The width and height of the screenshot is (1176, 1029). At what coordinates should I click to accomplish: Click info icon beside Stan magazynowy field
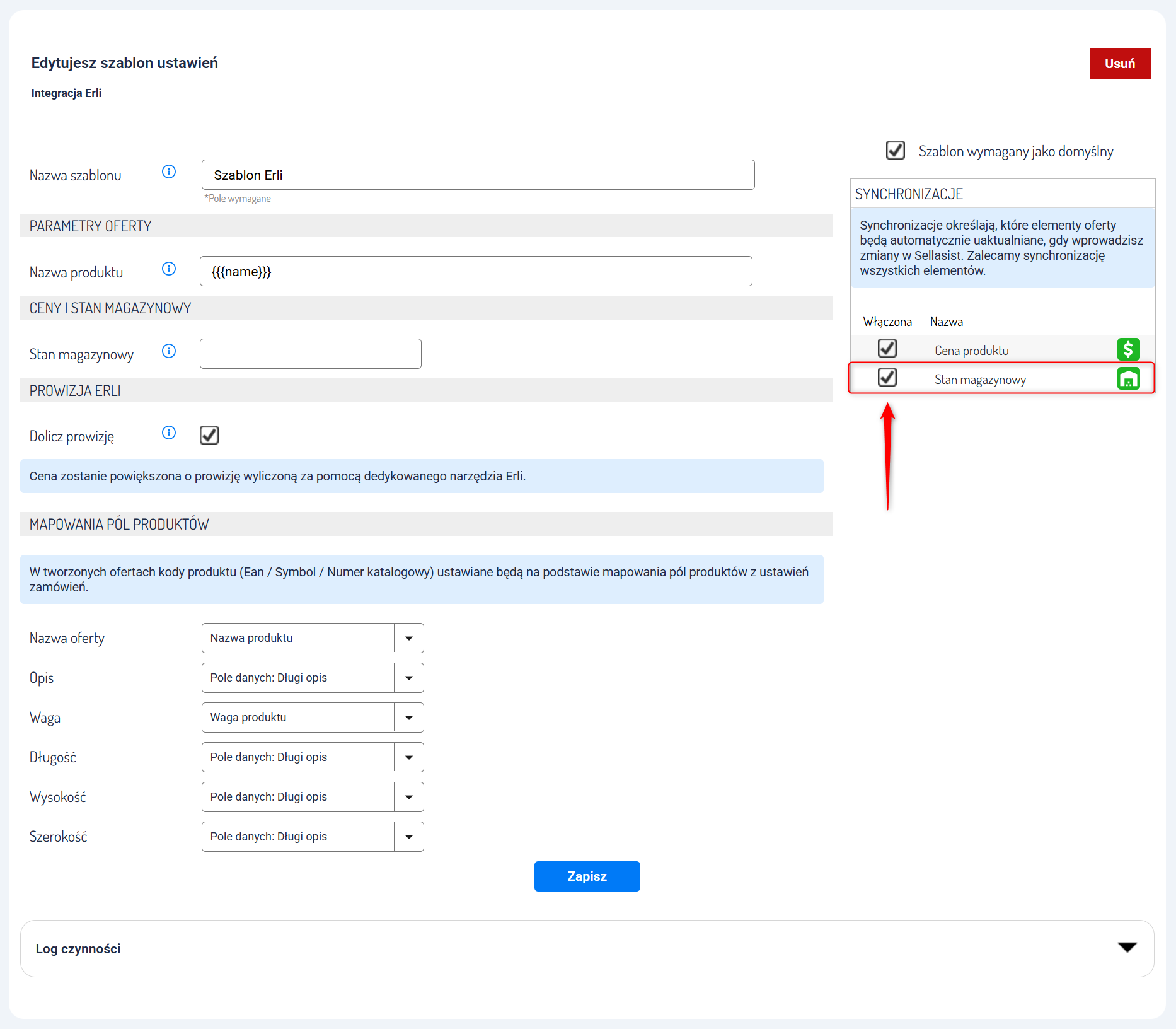pyautogui.click(x=169, y=351)
